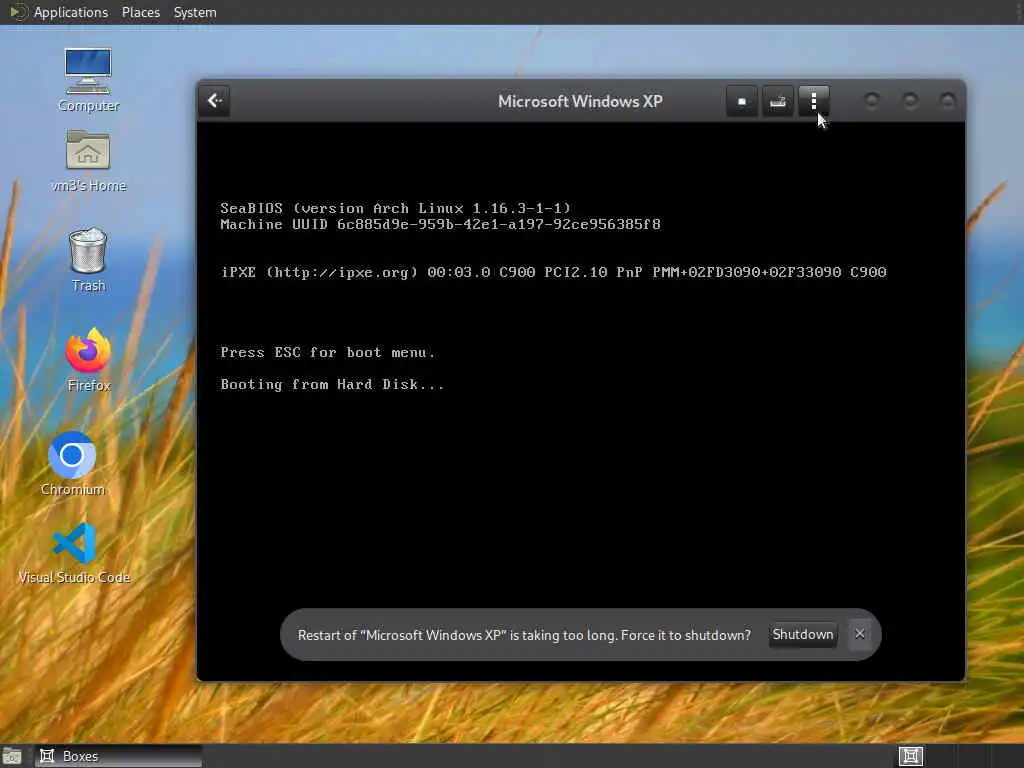The height and width of the screenshot is (768, 1024).
Task: Open the Places menu
Action: pyautogui.click(x=141, y=12)
